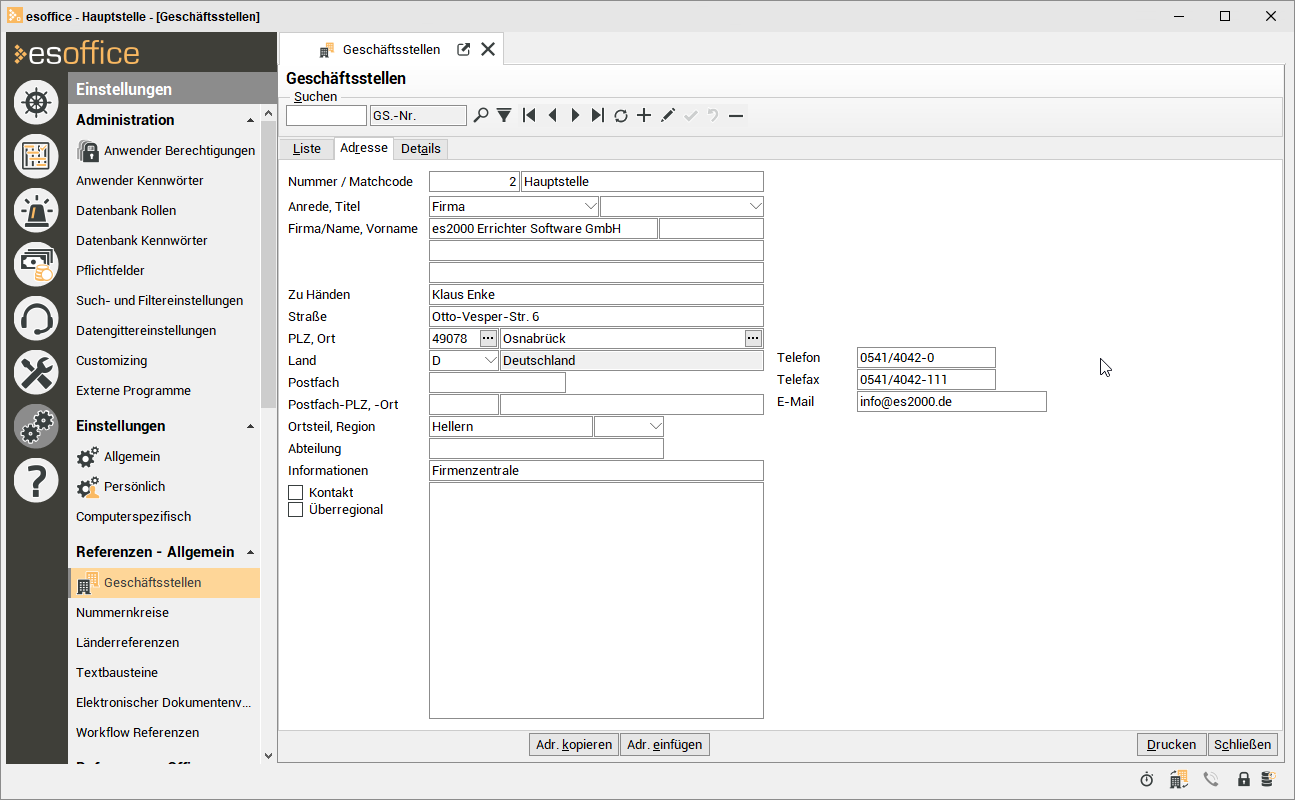Click the Adr. kopieren button
1295x800 pixels.
tap(573, 744)
